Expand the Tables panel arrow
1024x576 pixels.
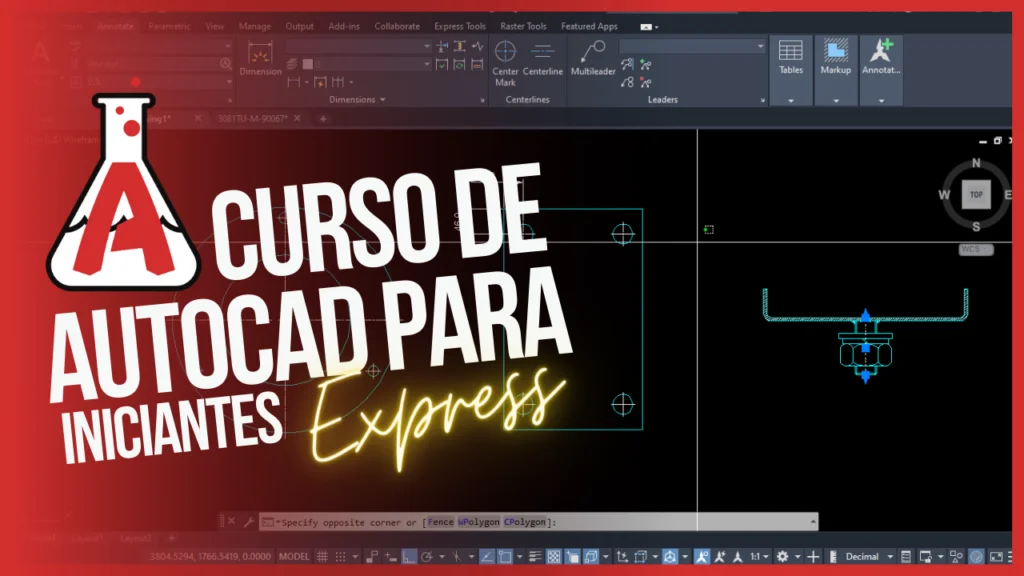[791, 101]
